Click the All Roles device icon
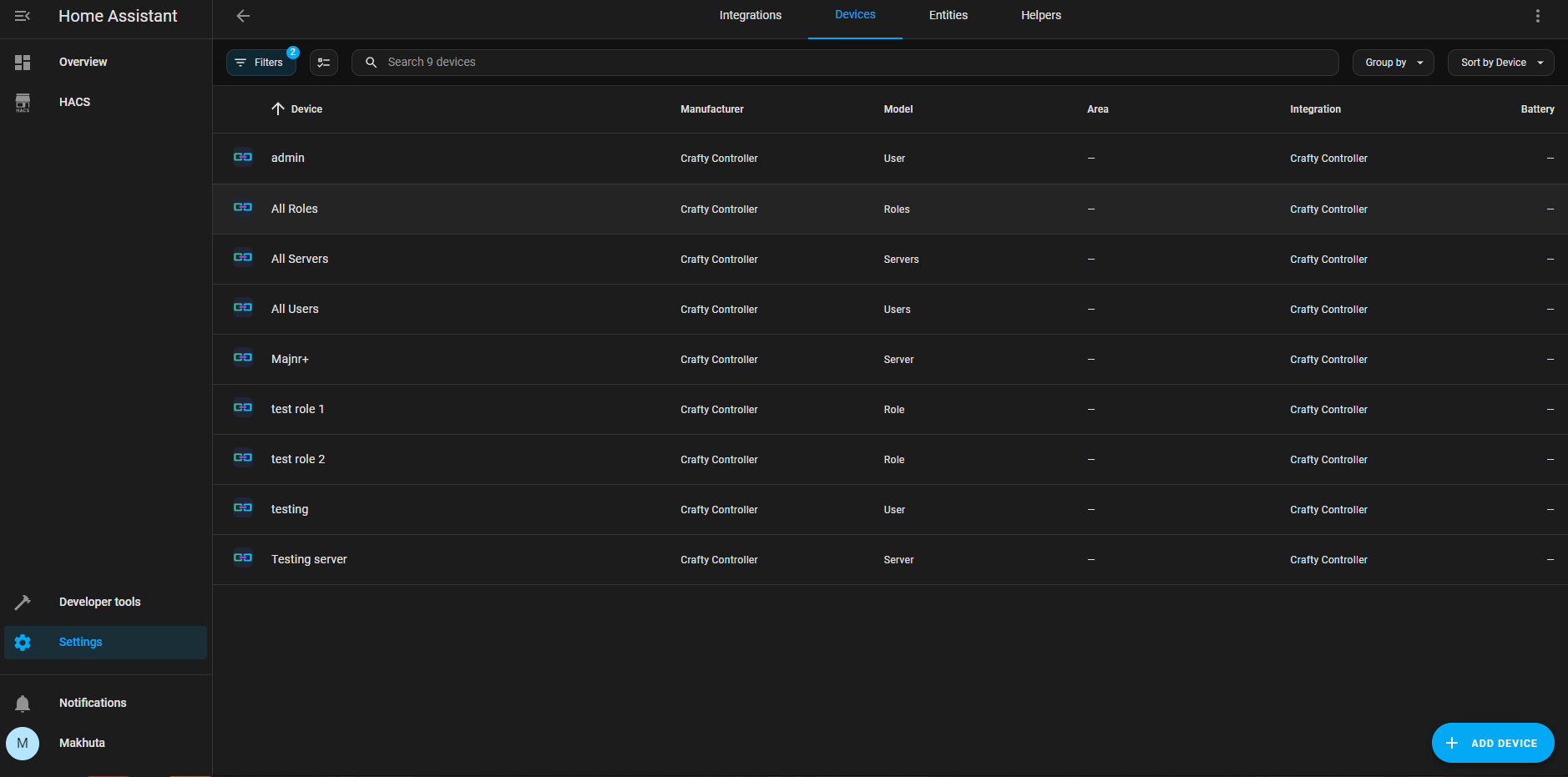 pyautogui.click(x=243, y=207)
